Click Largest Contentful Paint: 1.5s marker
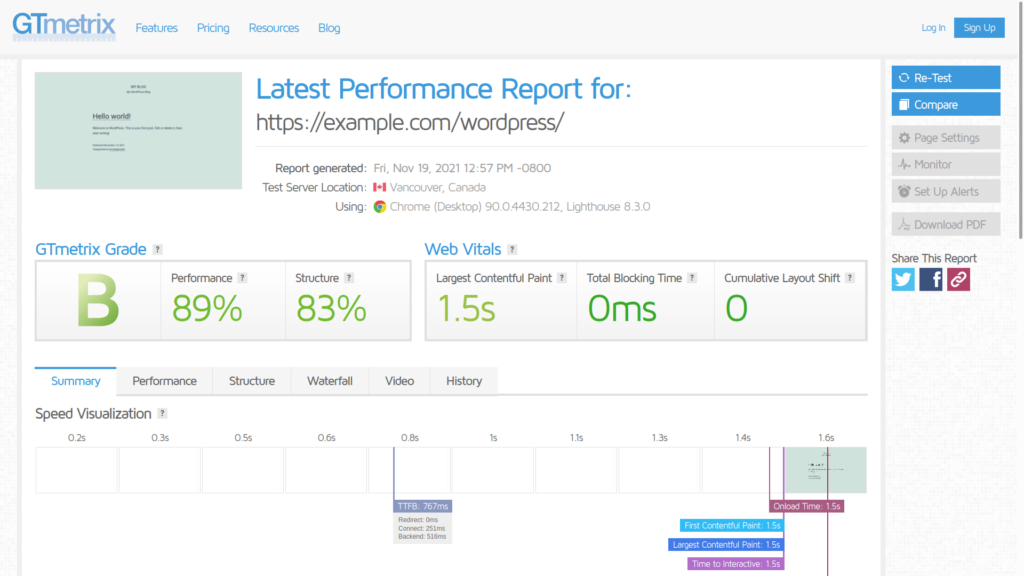The image size is (1024, 576). tap(726, 545)
